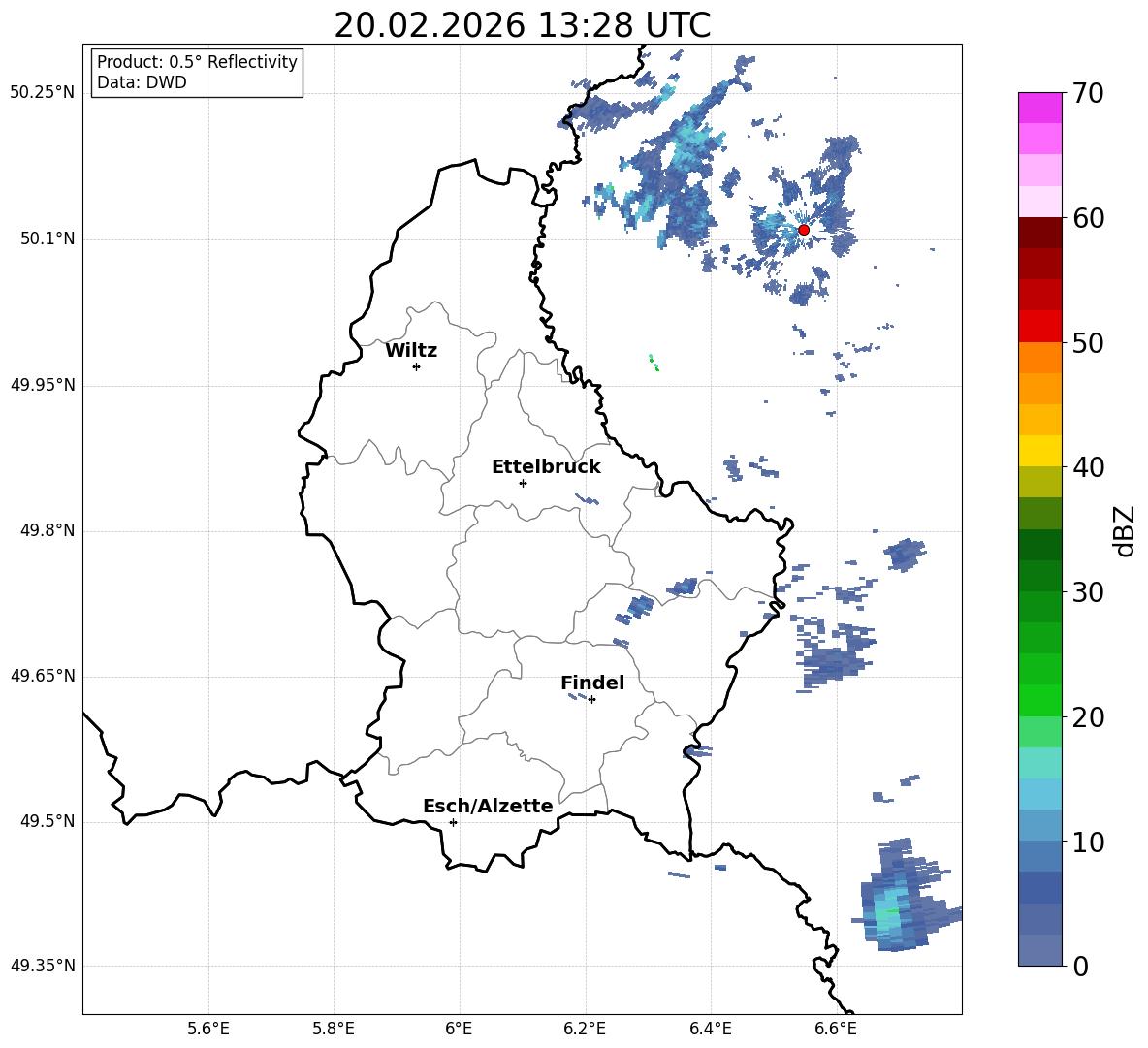The image size is (1148, 1048).
Task: Click the yellow colorbar segment at 40
Action: (x=1039, y=452)
